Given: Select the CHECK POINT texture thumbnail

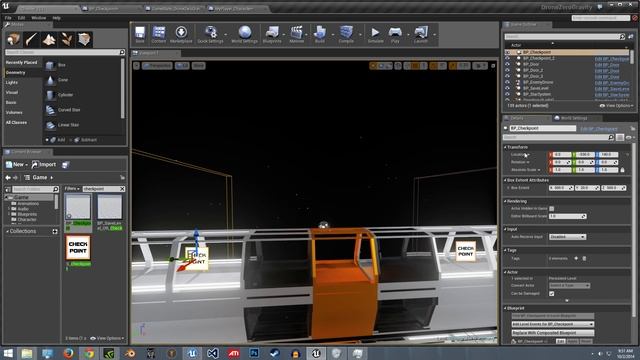Looking at the screenshot, I should [x=78, y=248].
